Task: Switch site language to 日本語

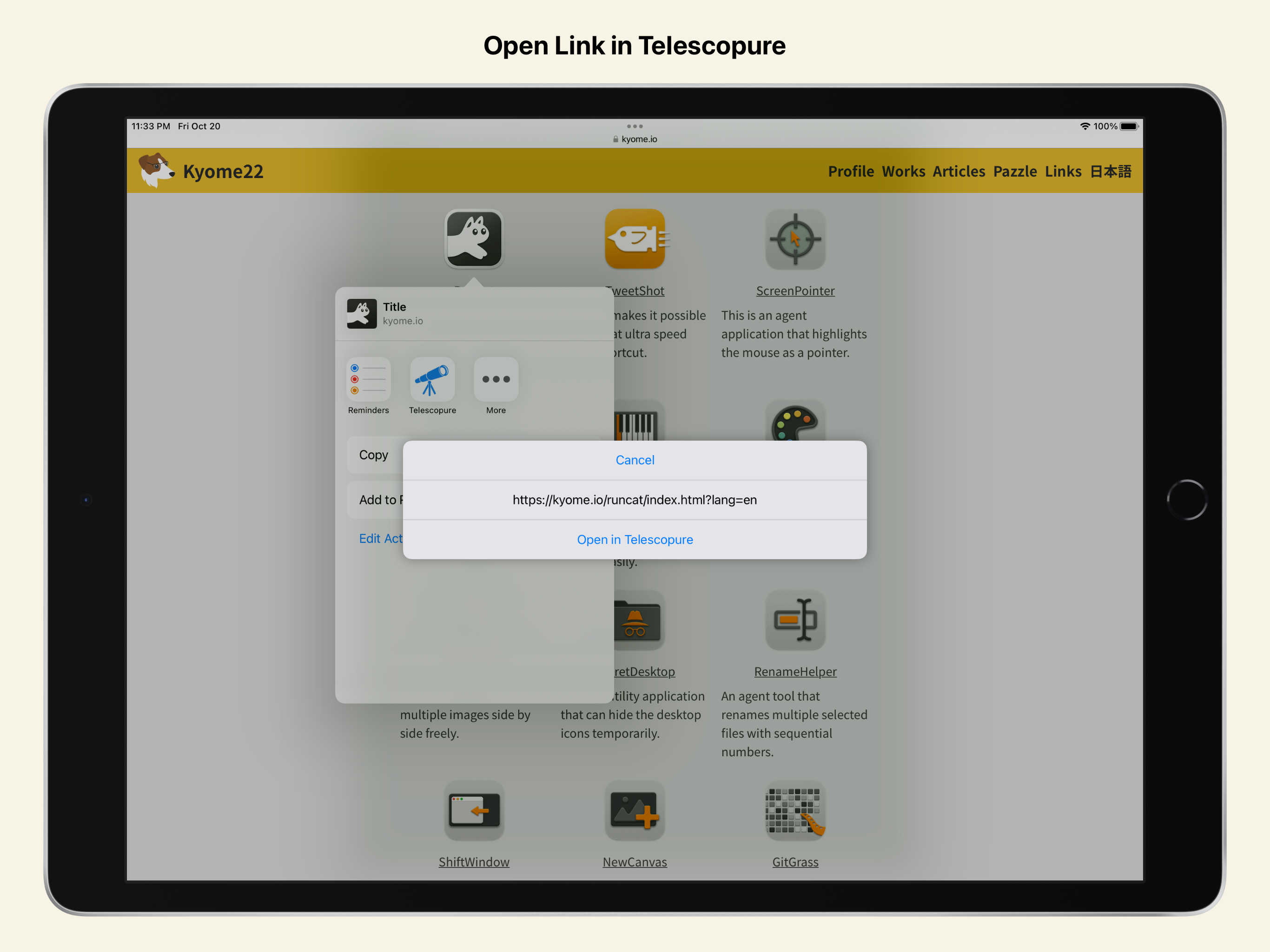Action: click(x=1111, y=171)
